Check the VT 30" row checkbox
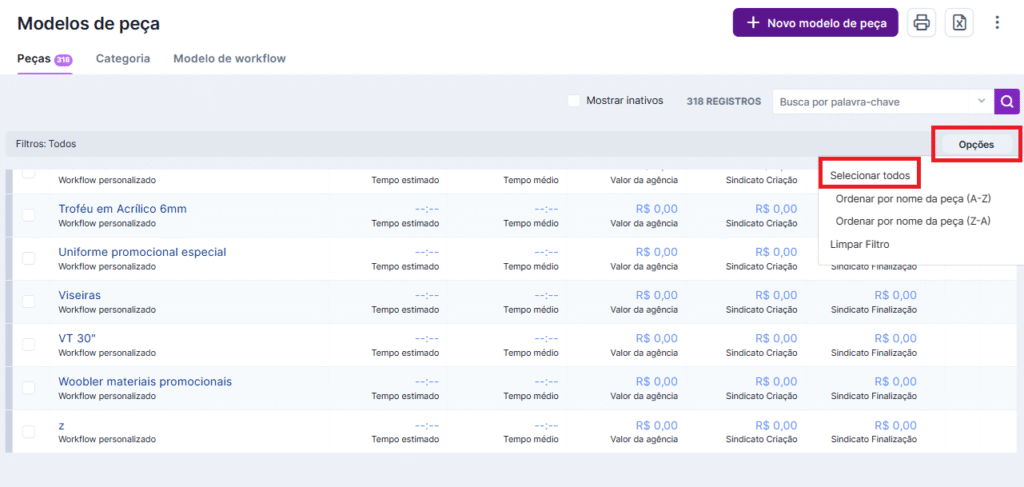1024x487 pixels. (x=29, y=344)
